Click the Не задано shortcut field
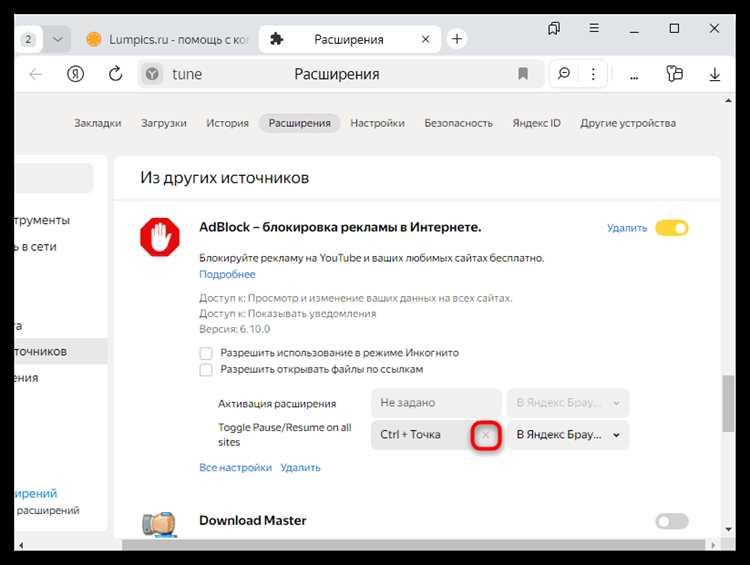 coord(436,403)
